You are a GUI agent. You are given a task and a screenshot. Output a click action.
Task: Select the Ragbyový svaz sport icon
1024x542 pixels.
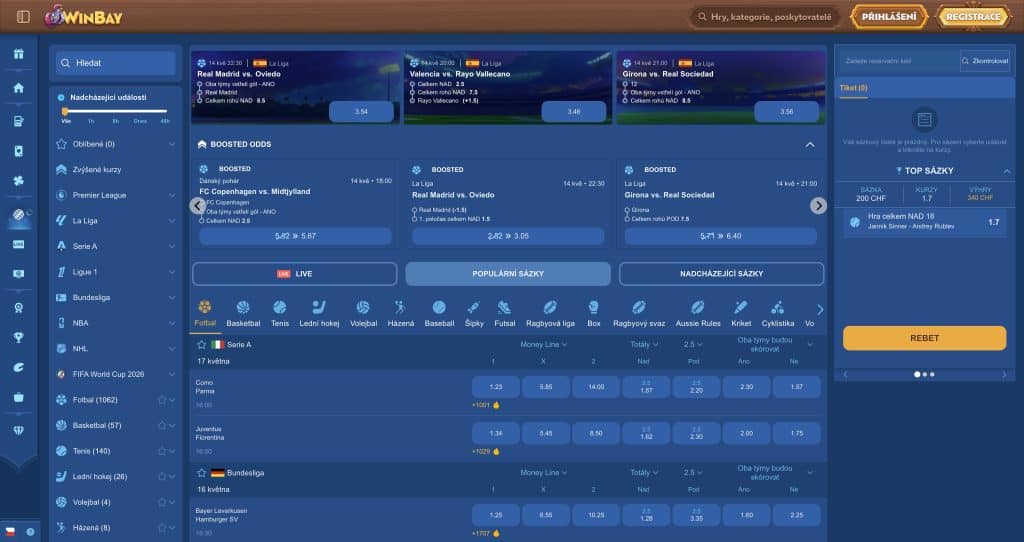tap(639, 313)
